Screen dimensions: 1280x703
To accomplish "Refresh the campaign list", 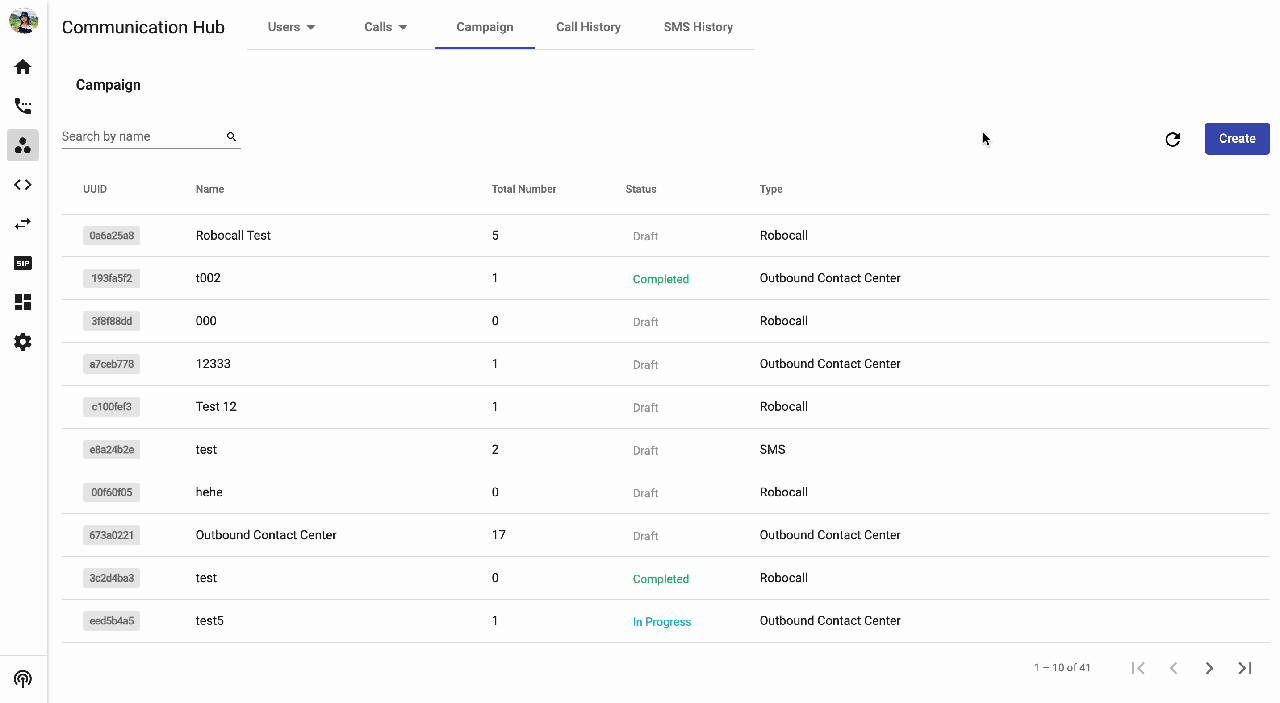I will [1173, 139].
